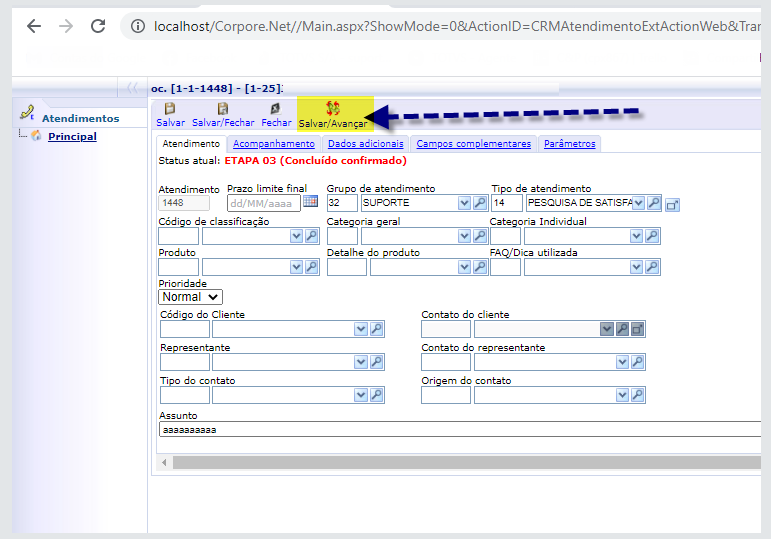Expand Código de classificação dropdown arrow
This screenshot has width=771, height=539.
click(296, 236)
